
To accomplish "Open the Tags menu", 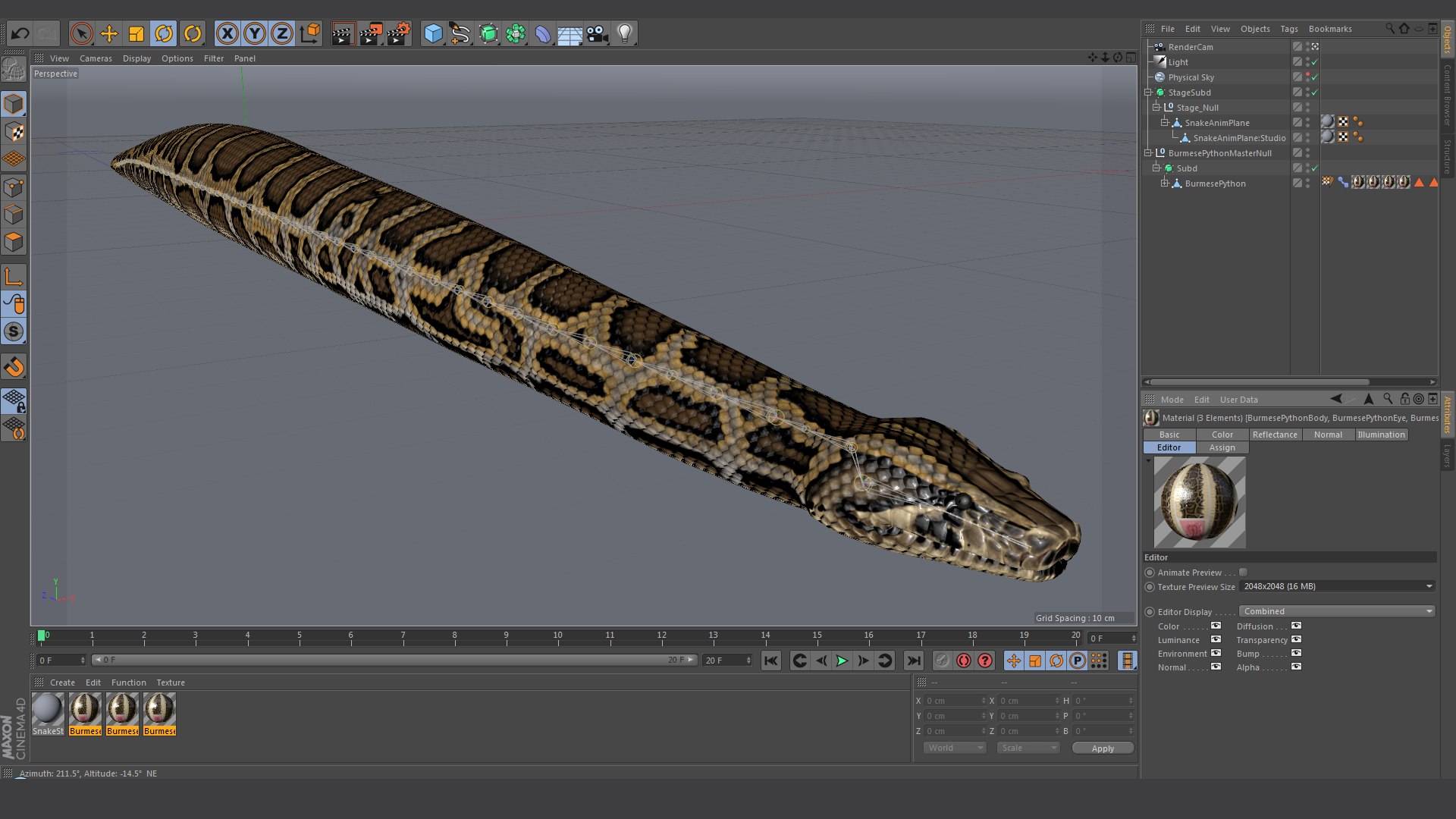I will click(1289, 29).
